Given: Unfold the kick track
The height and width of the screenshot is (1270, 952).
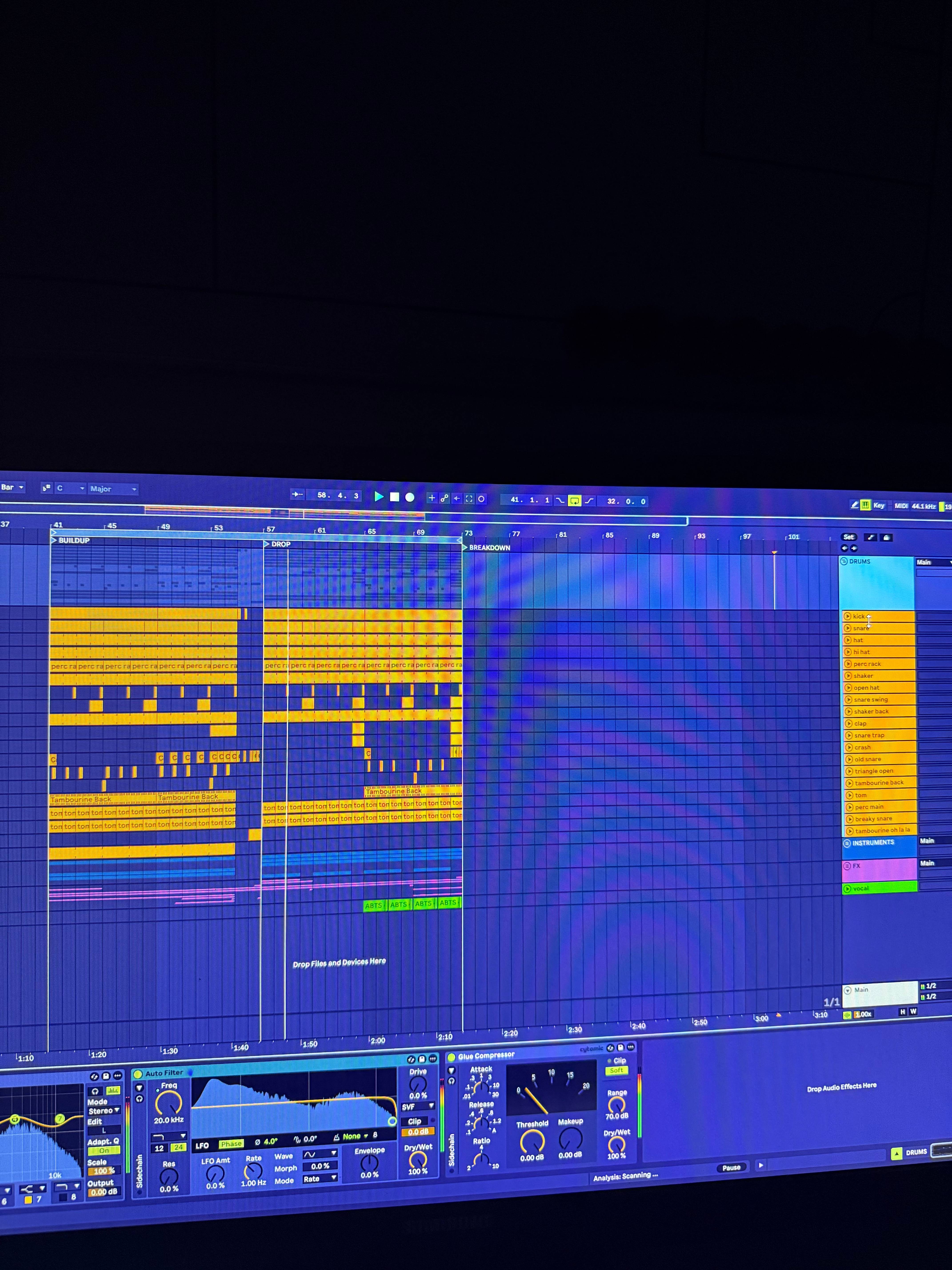Looking at the screenshot, I should 848,616.
